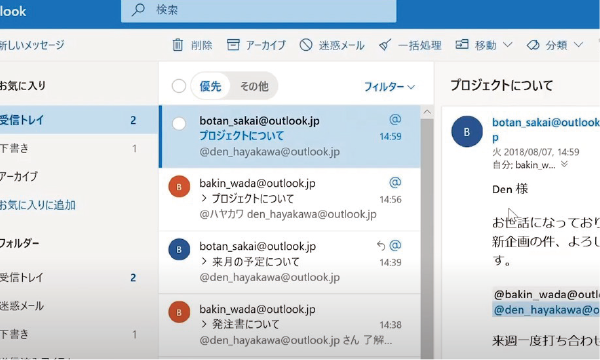Switch to the その他 tab
This screenshot has height=360, width=600.
(254, 86)
